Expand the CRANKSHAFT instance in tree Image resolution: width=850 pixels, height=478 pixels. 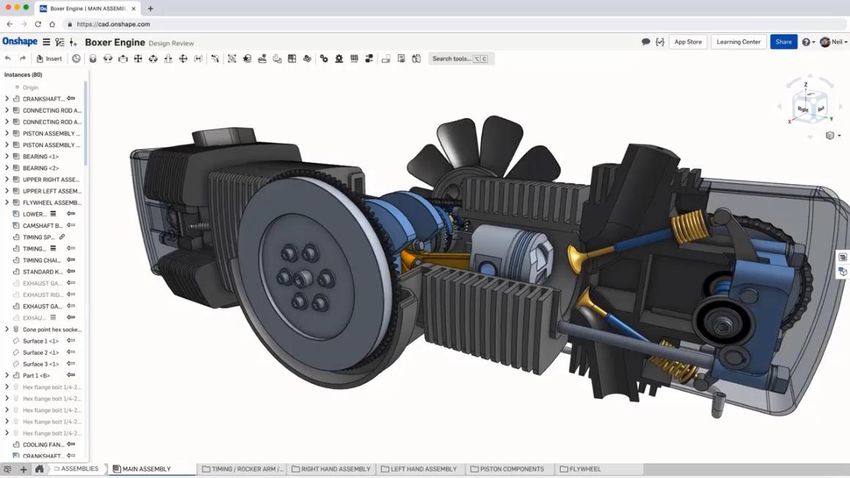[x=6, y=99]
